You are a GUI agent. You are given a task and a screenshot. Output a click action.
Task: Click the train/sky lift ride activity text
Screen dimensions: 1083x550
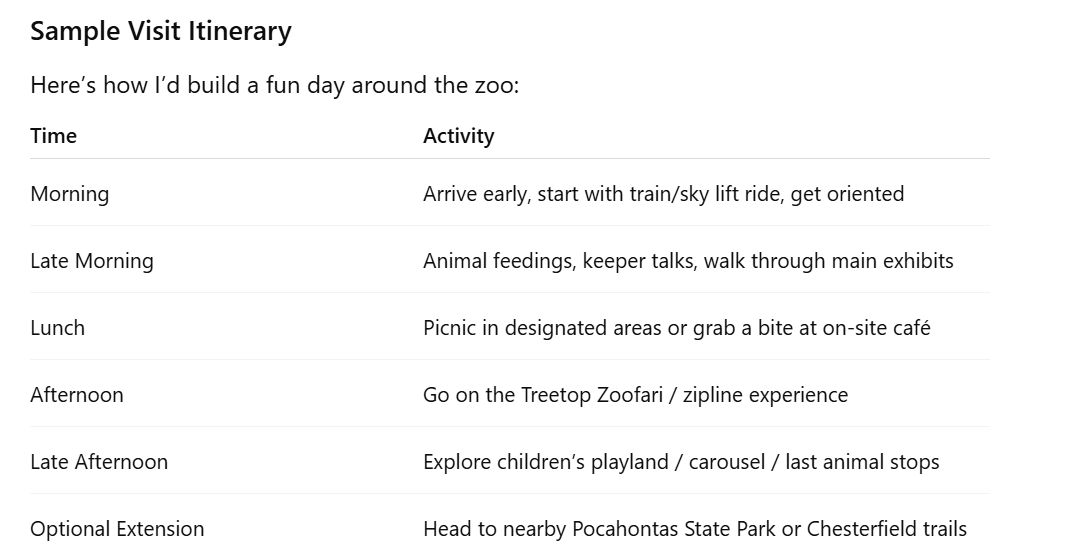click(663, 193)
